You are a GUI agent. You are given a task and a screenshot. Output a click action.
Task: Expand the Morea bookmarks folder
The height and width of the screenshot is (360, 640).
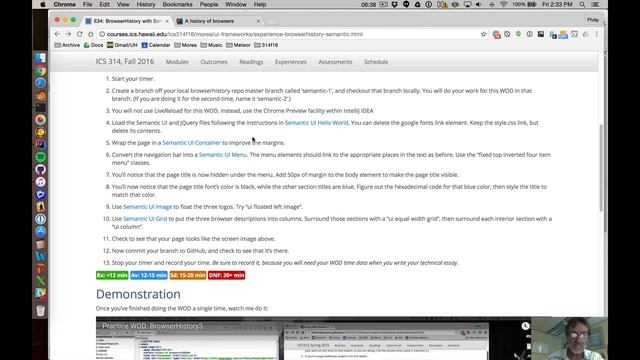(185, 45)
